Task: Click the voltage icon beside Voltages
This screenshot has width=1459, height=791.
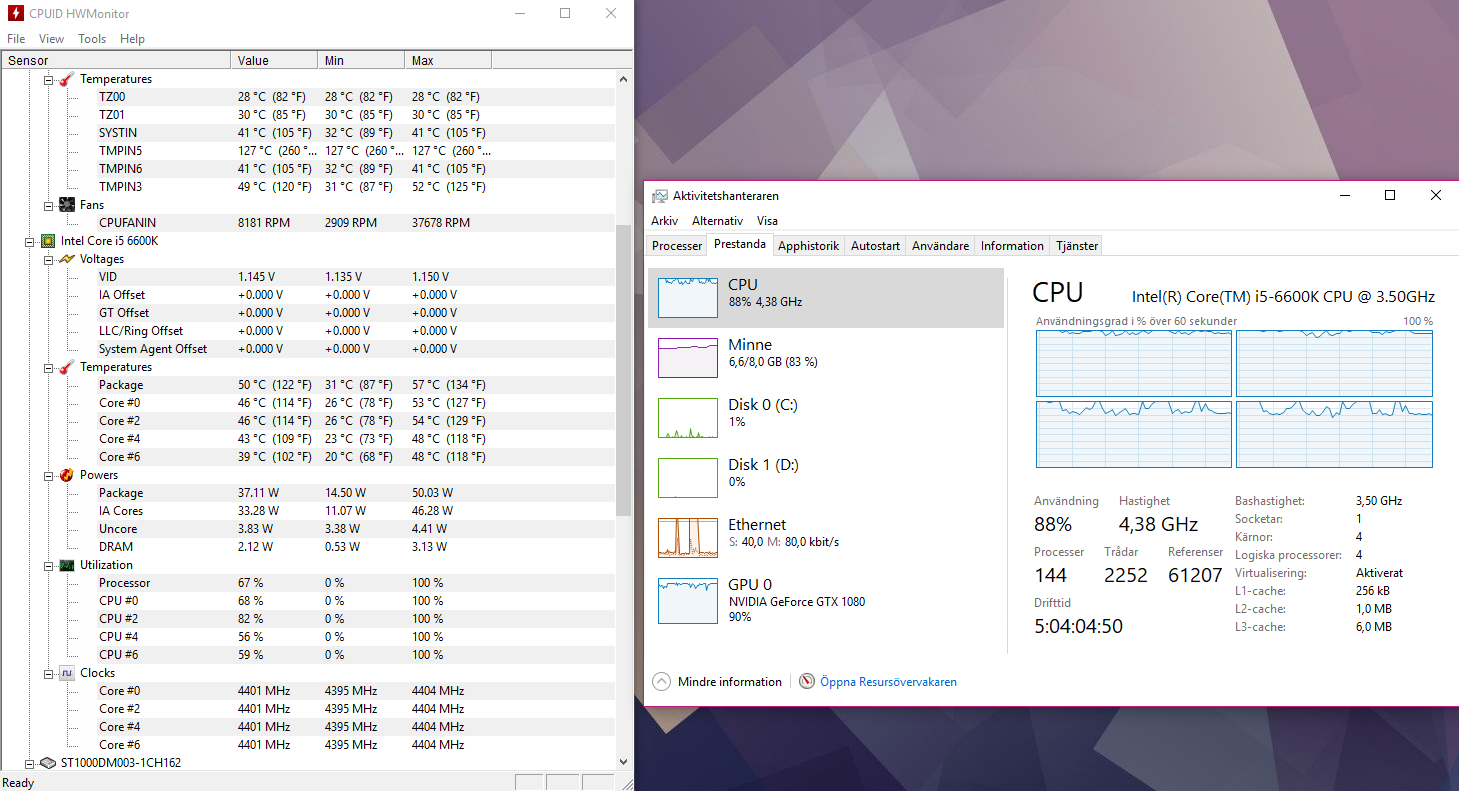Action: [67, 259]
